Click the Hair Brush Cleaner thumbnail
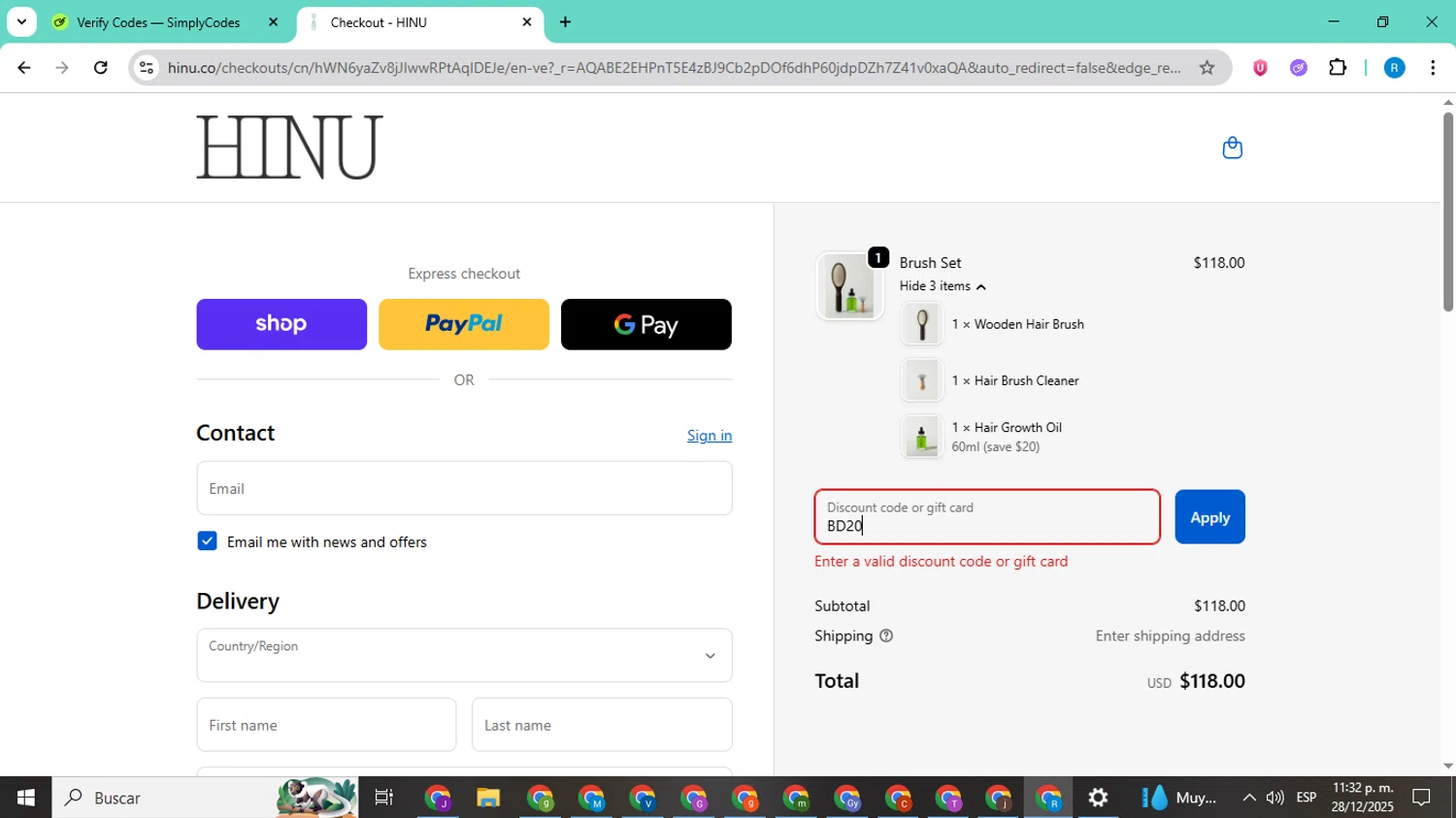The image size is (1456, 818). click(x=921, y=380)
